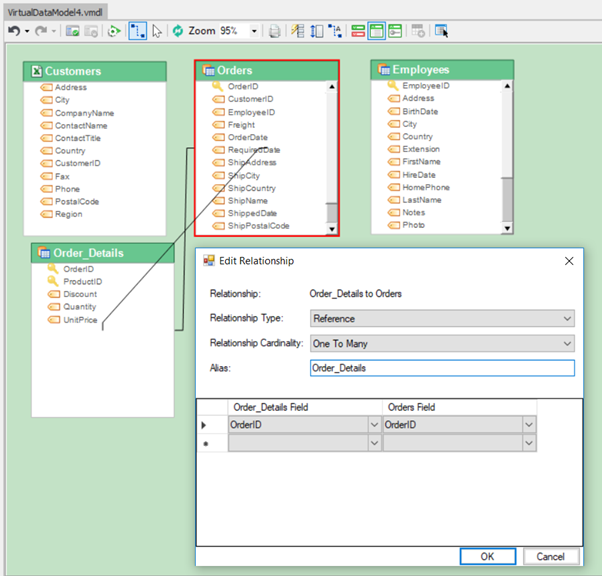Click the red and green rows layout icon

tap(358, 31)
